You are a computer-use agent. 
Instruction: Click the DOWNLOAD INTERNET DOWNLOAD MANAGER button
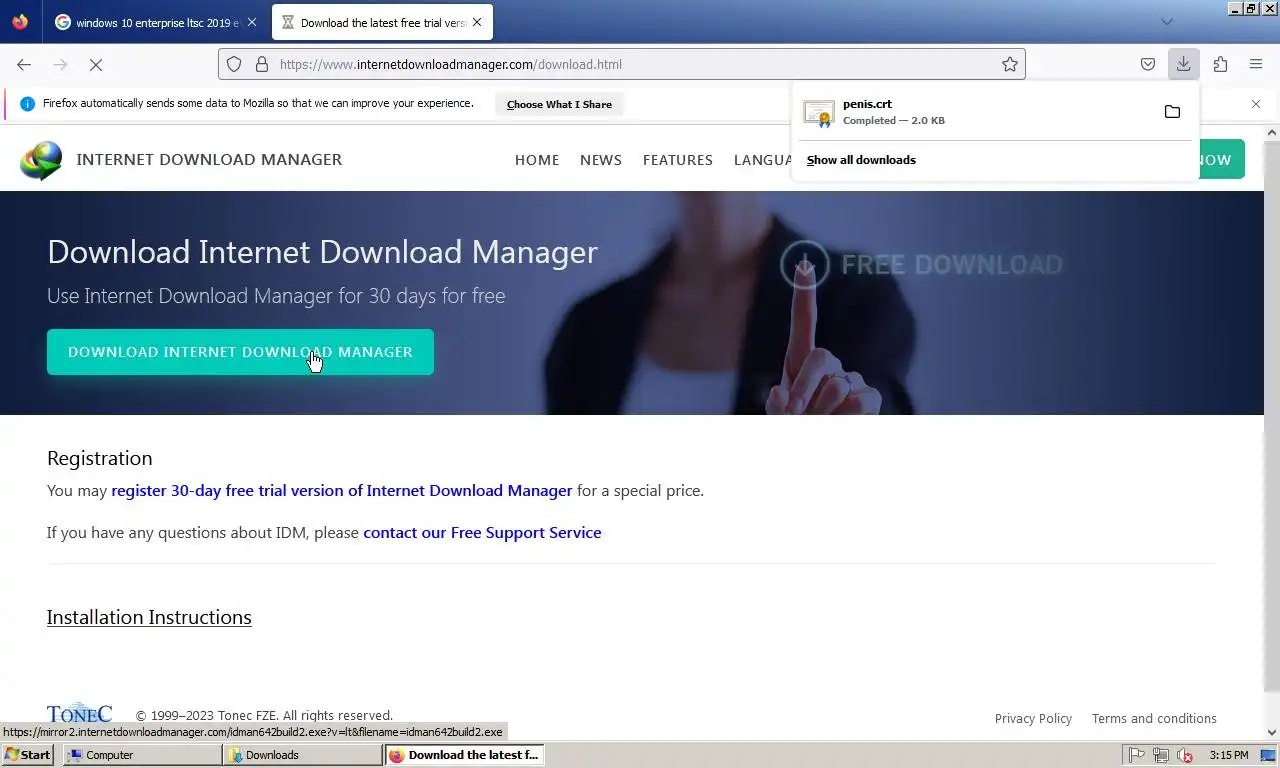point(240,352)
